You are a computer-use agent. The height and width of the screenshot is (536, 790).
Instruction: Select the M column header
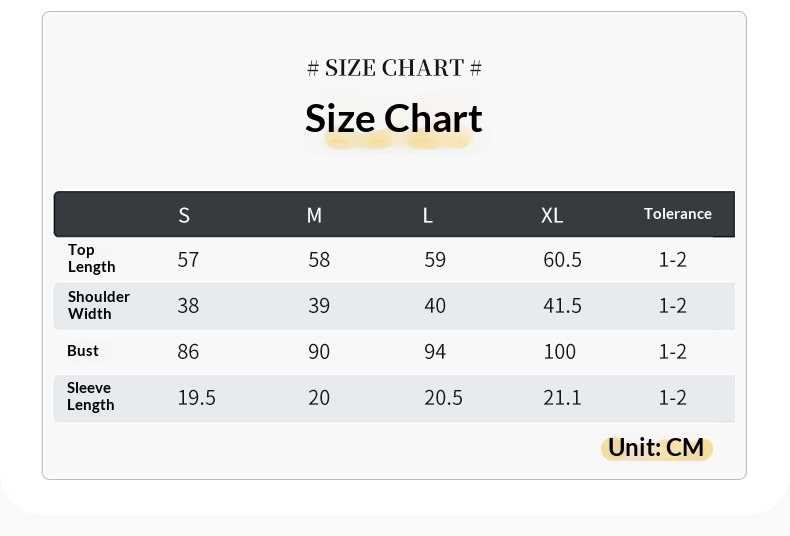coord(314,215)
